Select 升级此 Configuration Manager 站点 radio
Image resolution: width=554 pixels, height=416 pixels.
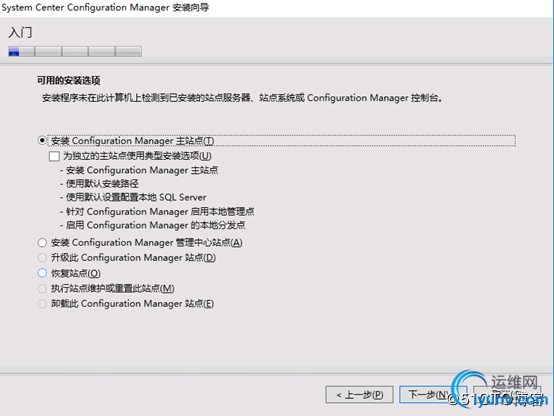[42, 258]
